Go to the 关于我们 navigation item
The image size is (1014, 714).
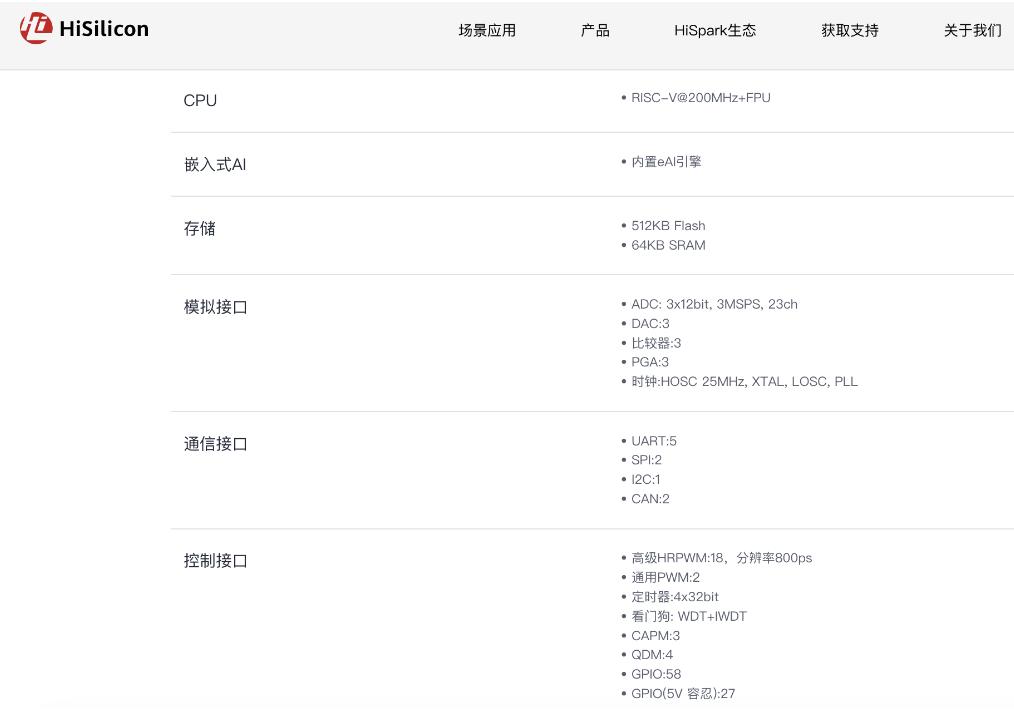click(x=972, y=30)
